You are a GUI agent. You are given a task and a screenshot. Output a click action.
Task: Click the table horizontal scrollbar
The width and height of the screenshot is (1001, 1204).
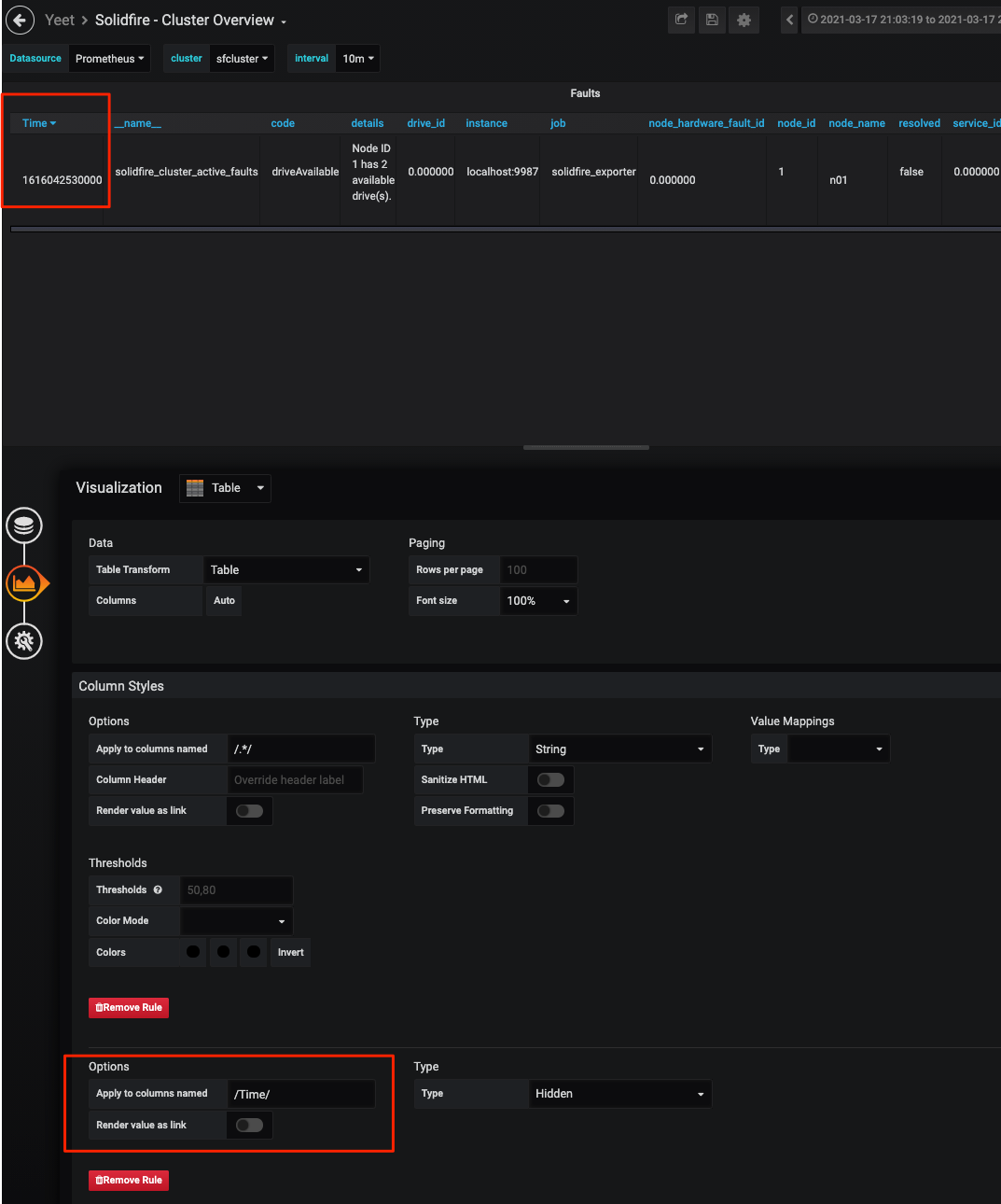coord(506,229)
